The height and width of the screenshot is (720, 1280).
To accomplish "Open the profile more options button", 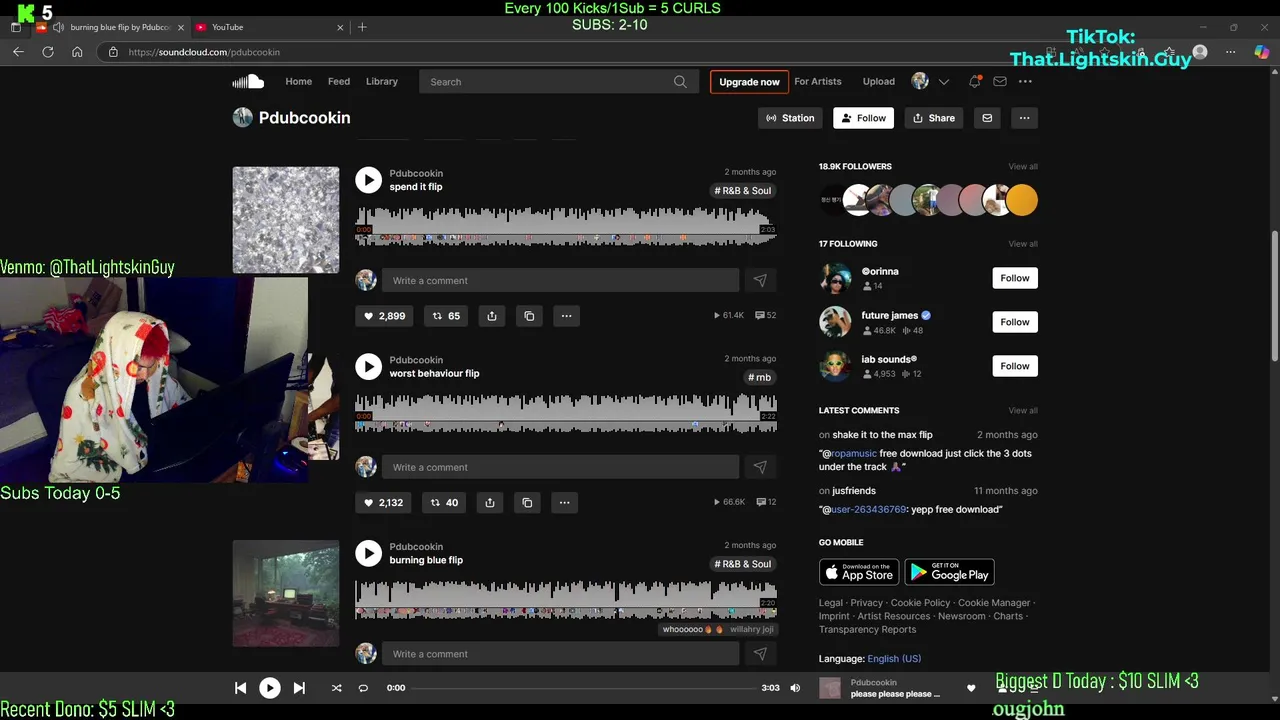I will click(1024, 118).
